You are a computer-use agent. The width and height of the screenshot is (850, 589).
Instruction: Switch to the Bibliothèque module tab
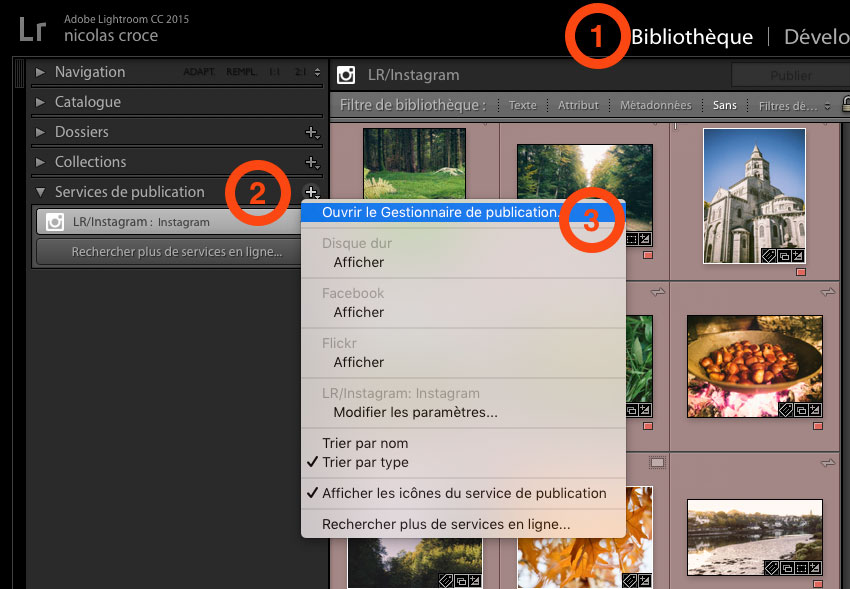tap(691, 37)
